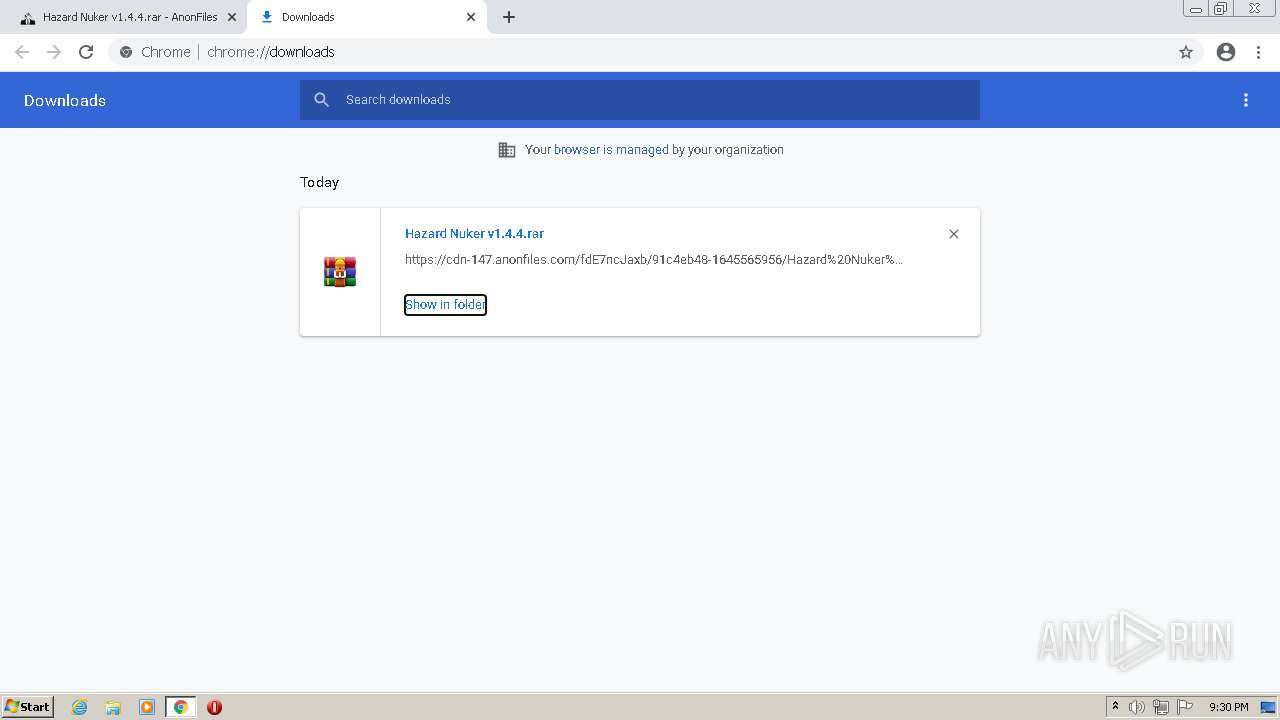
Task: Launch Internet Explorer from the taskbar
Action: click(x=80, y=707)
